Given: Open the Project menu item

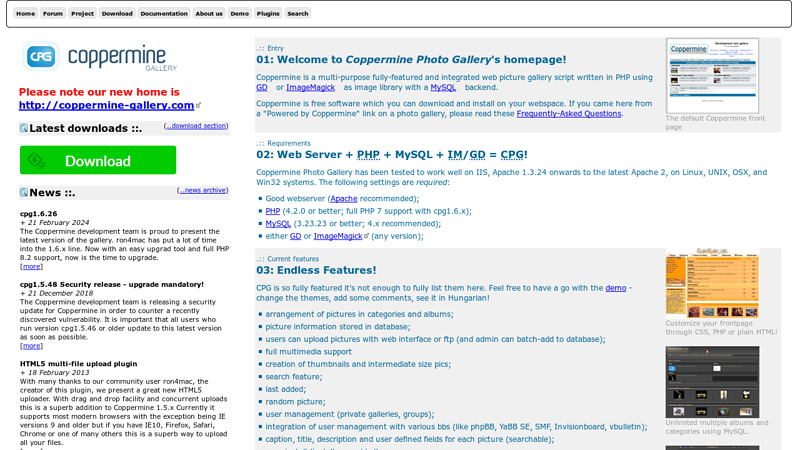Looking at the screenshot, I should pyautogui.click(x=82, y=13).
